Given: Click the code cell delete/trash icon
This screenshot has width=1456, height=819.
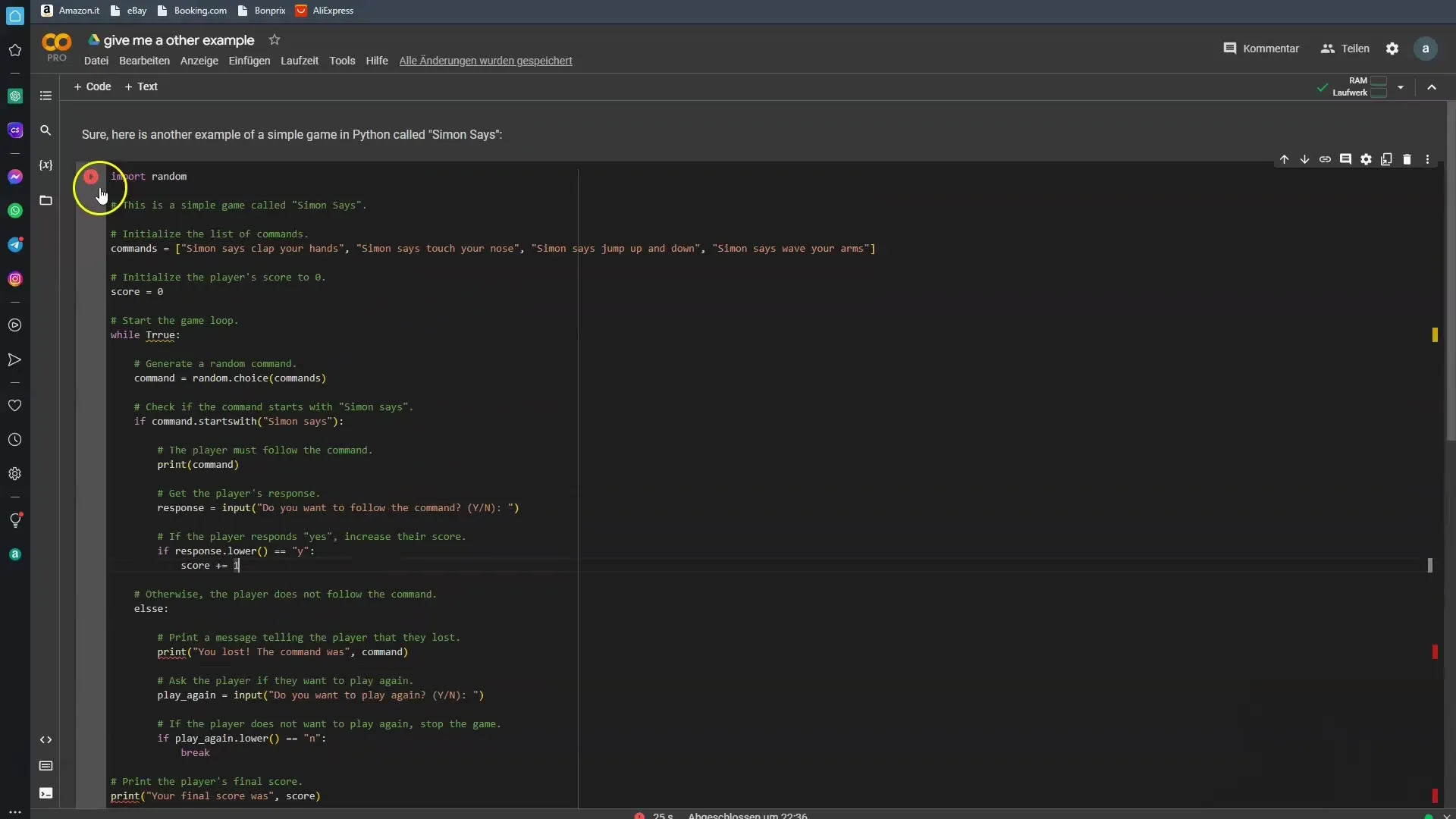Looking at the screenshot, I should point(1407,159).
